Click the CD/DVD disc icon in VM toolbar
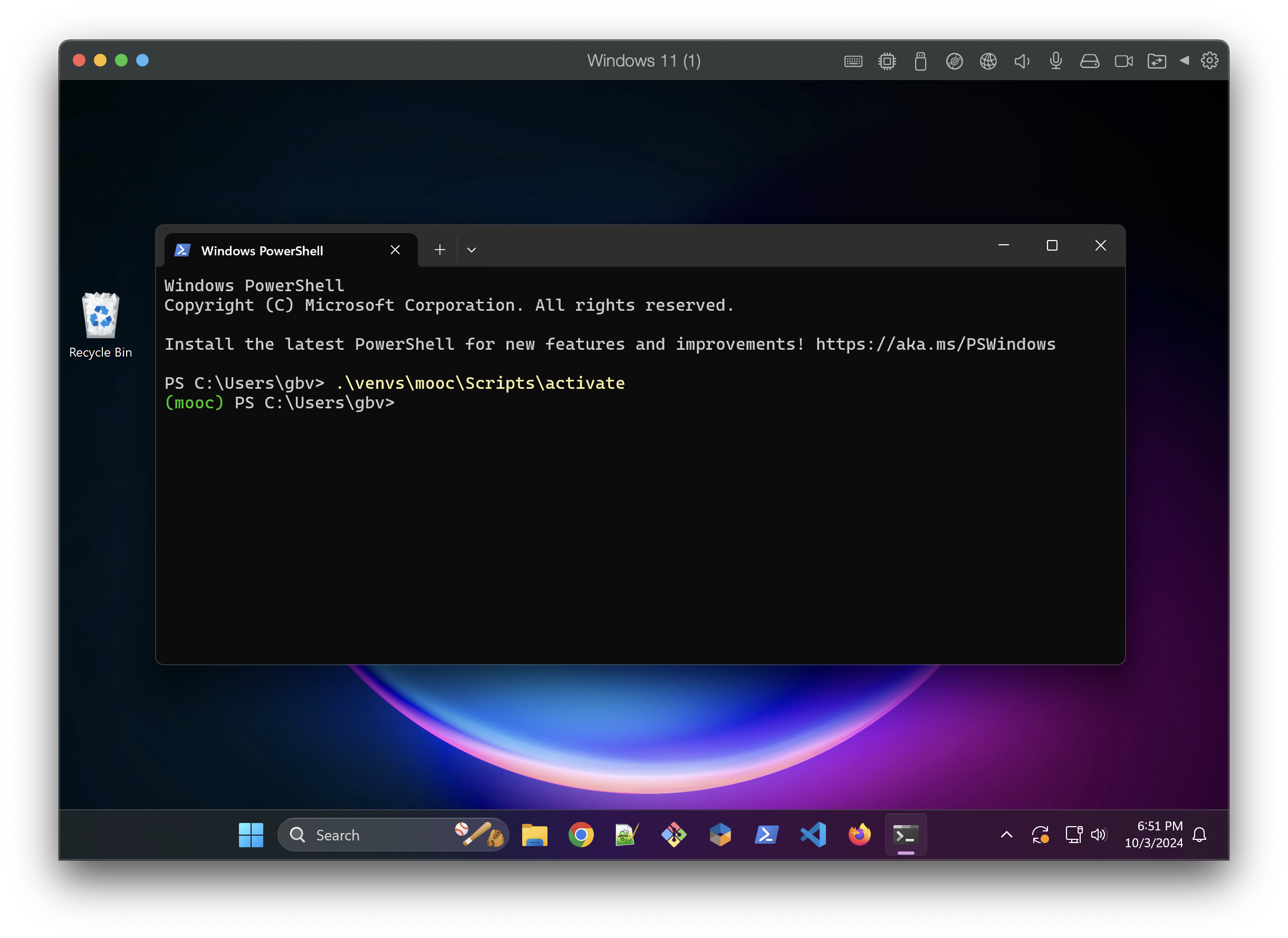 (954, 61)
